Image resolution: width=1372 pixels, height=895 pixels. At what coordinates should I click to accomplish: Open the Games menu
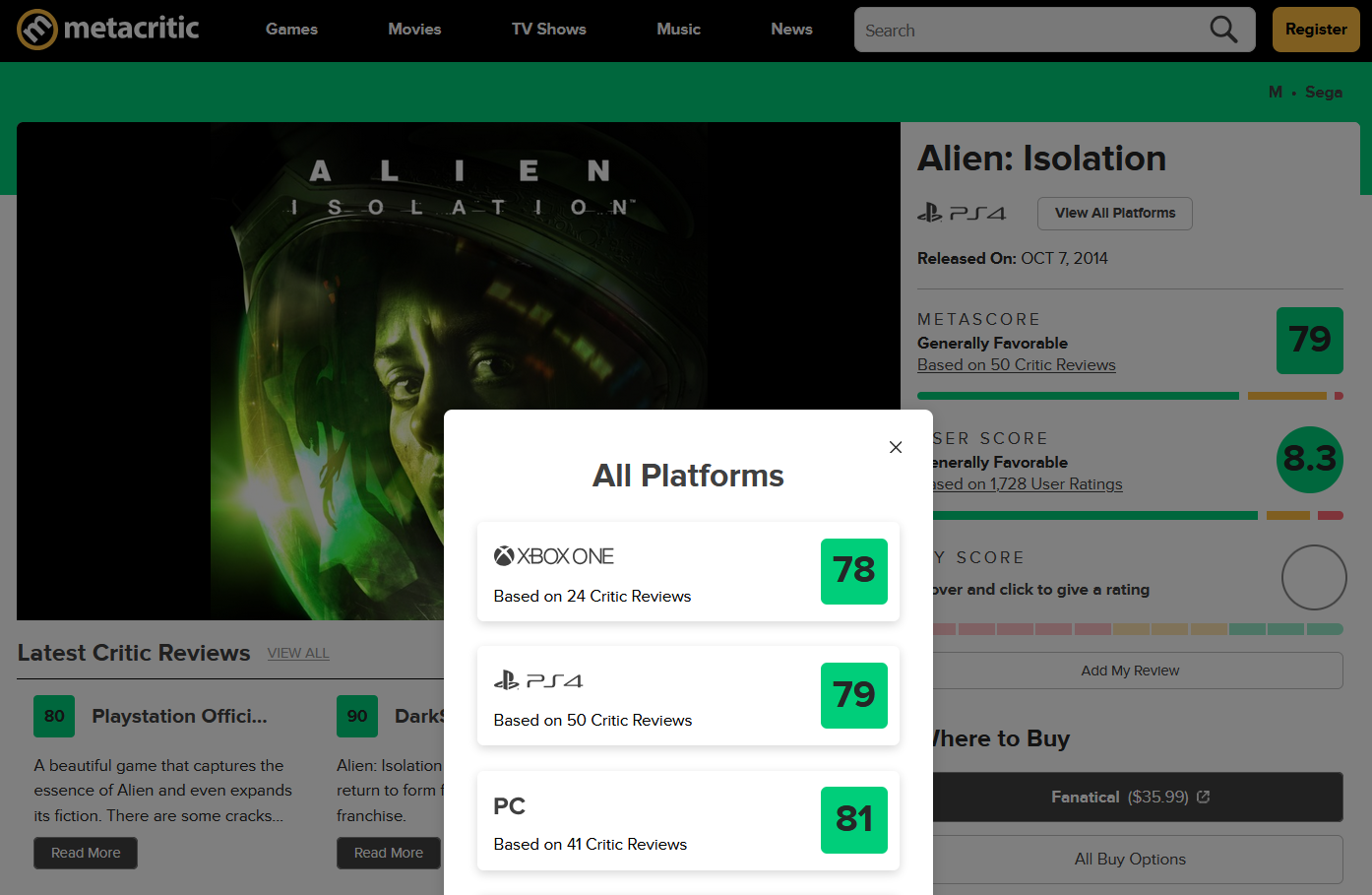tap(291, 30)
